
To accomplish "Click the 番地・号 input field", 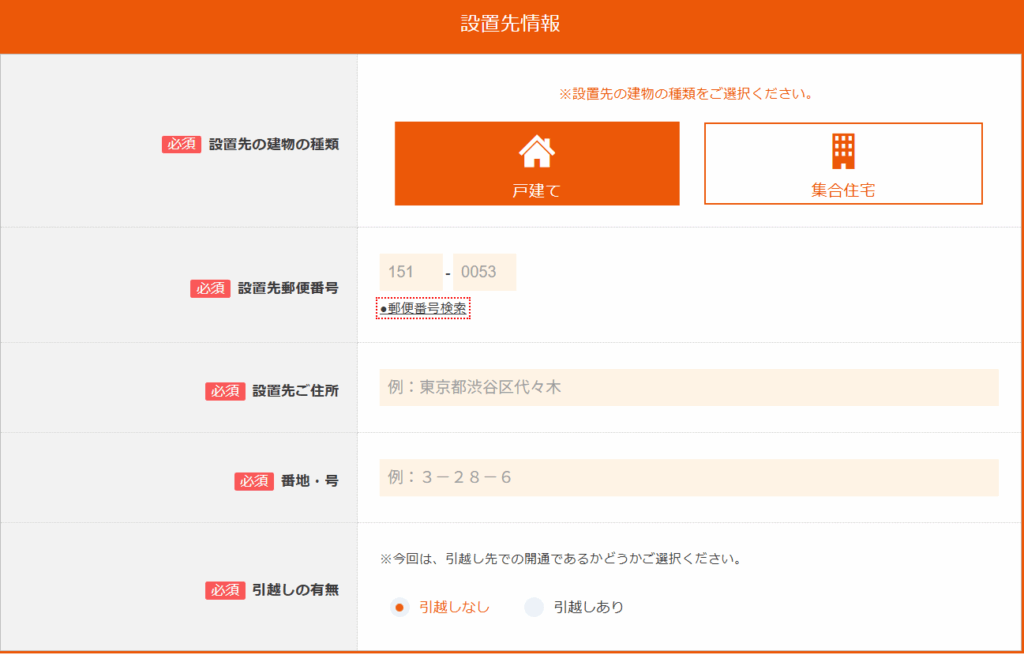I will 688,477.
